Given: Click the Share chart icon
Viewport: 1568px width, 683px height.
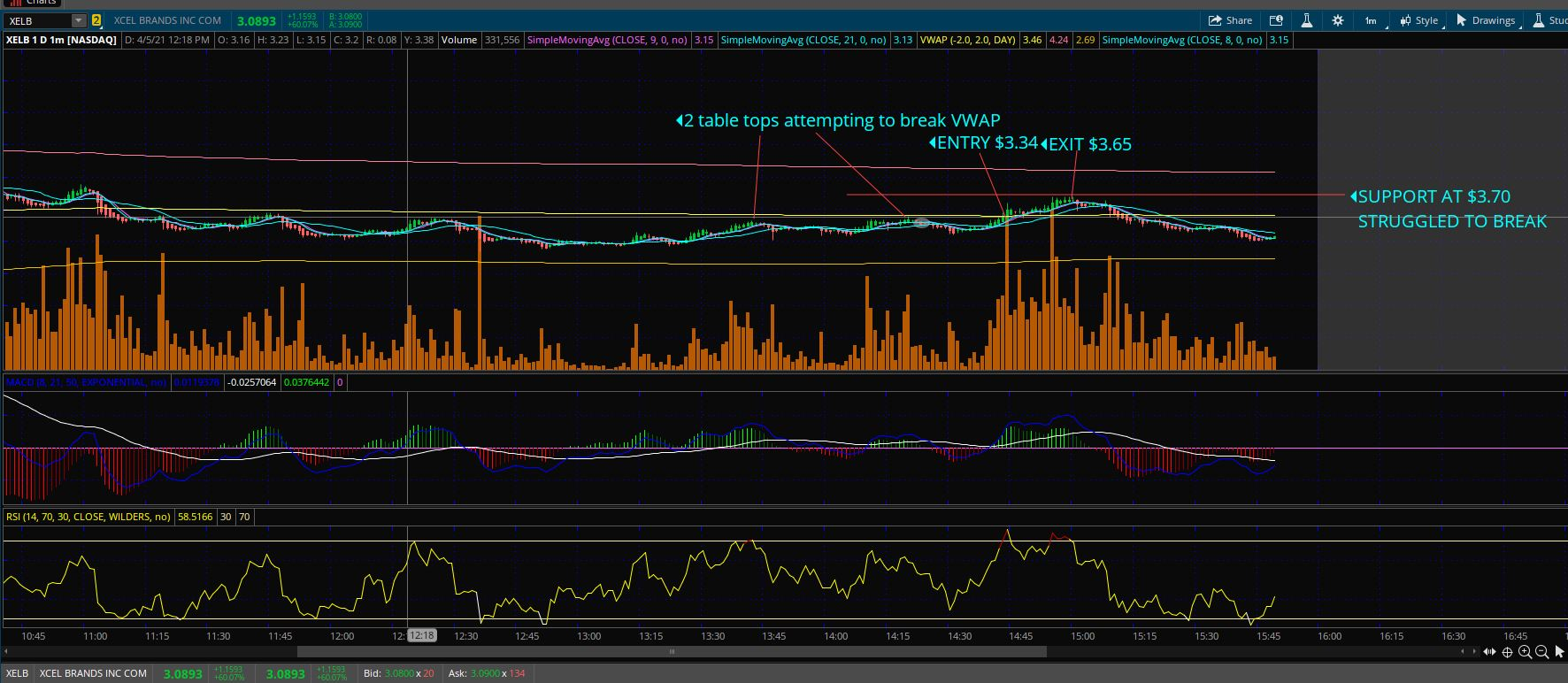Looking at the screenshot, I should click(x=1230, y=20).
